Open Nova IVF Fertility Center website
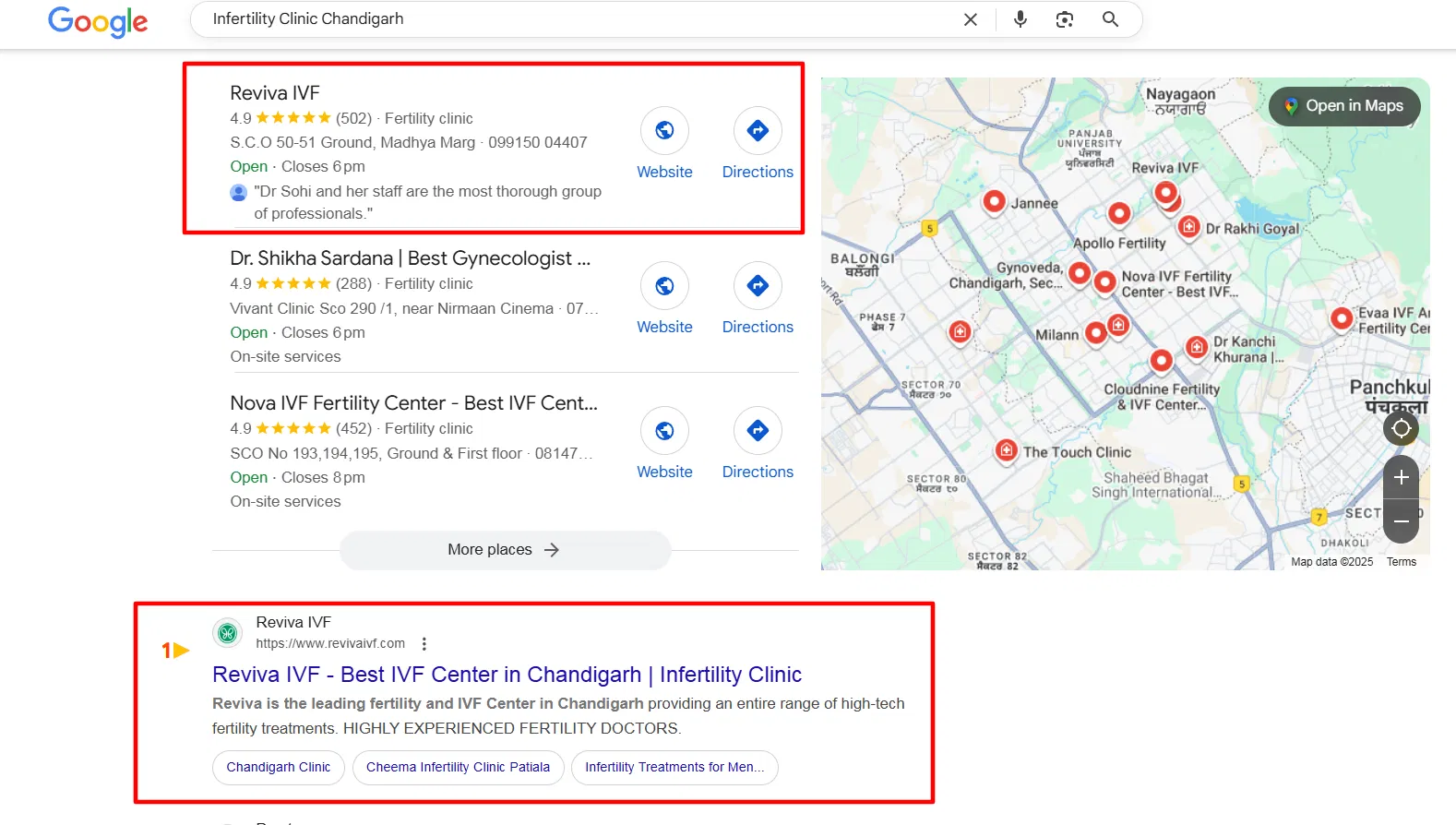 (664, 431)
